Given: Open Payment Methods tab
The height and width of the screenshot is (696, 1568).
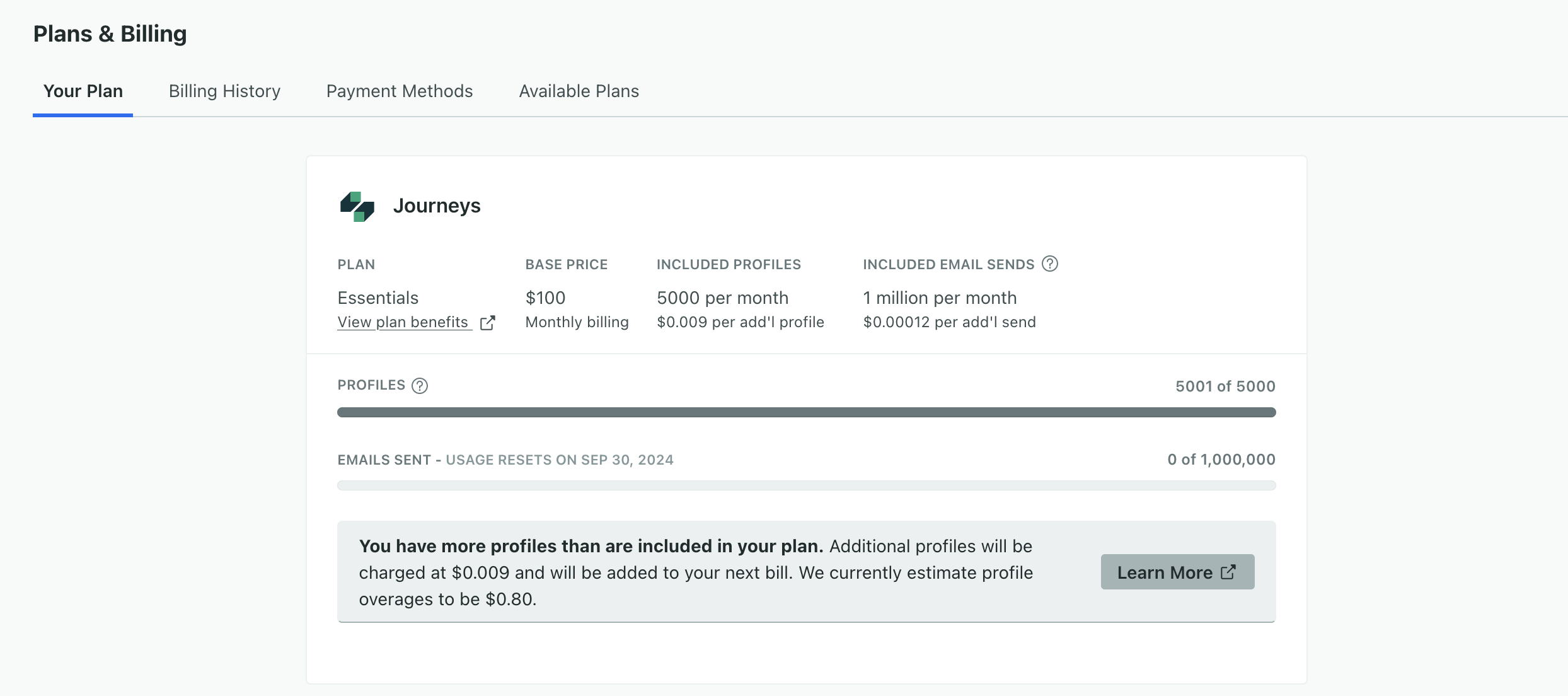Looking at the screenshot, I should 399,90.
